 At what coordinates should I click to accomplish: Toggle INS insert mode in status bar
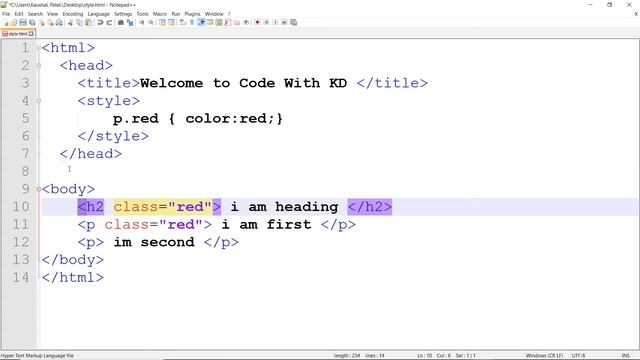[625, 356]
